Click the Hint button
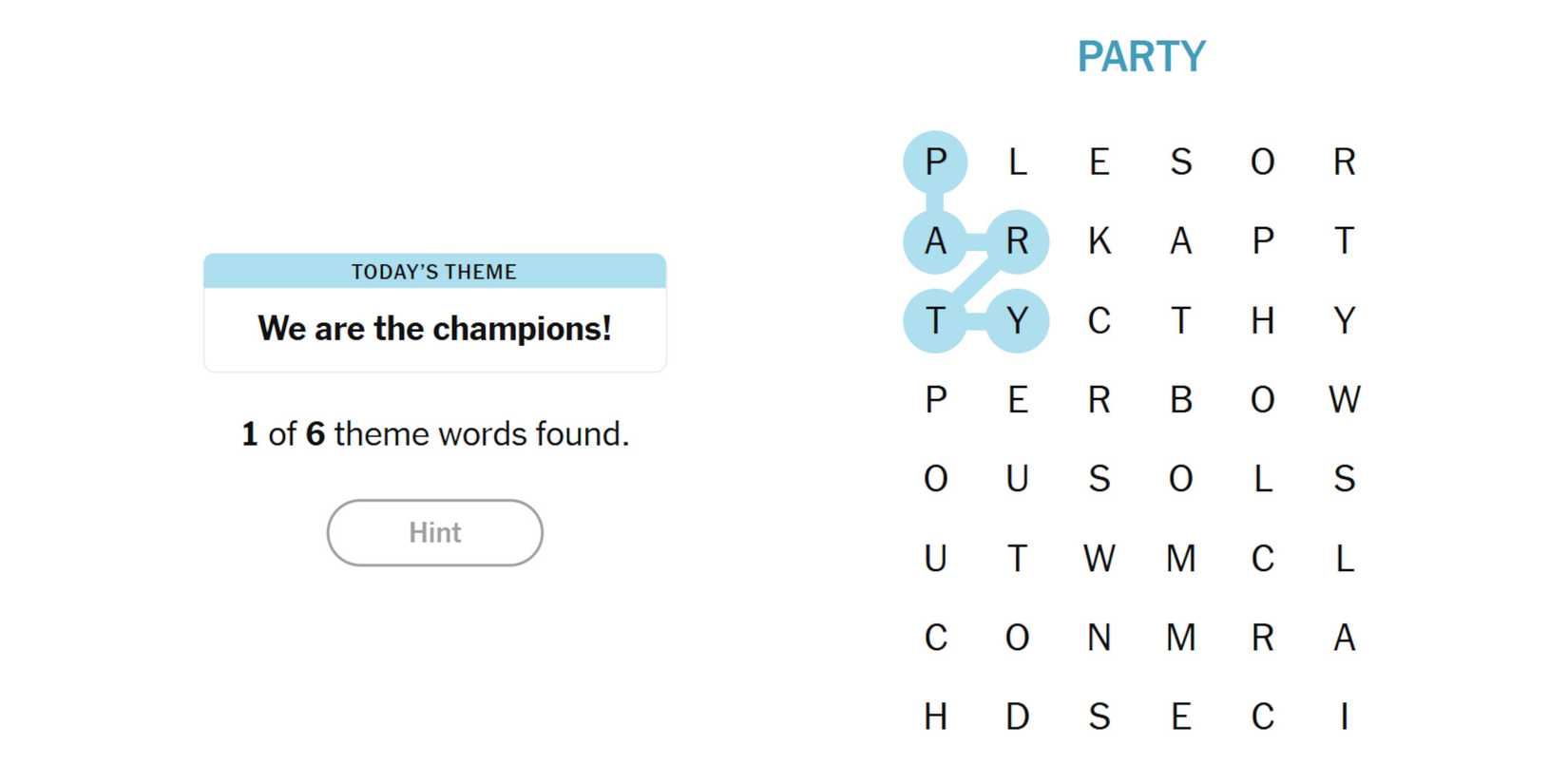The image size is (1568, 784). click(x=434, y=532)
